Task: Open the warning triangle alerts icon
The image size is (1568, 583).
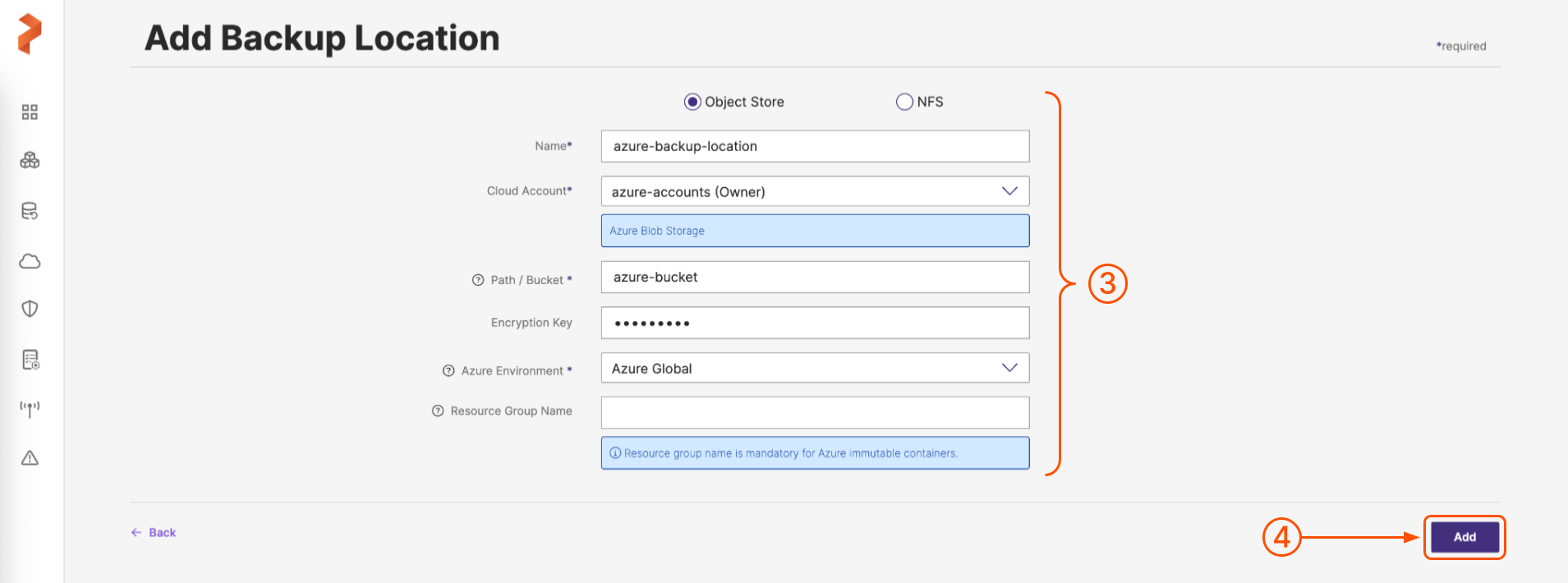Action: click(x=30, y=458)
